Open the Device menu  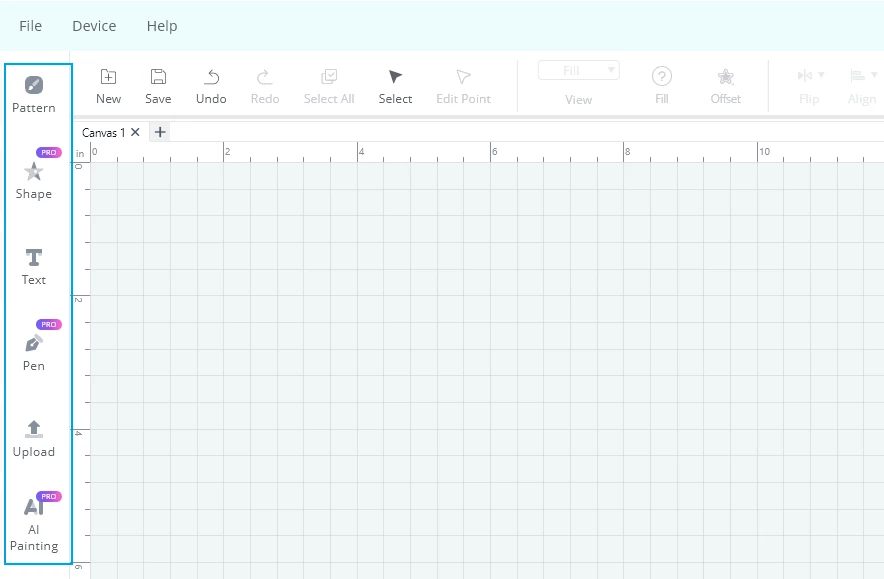point(94,26)
